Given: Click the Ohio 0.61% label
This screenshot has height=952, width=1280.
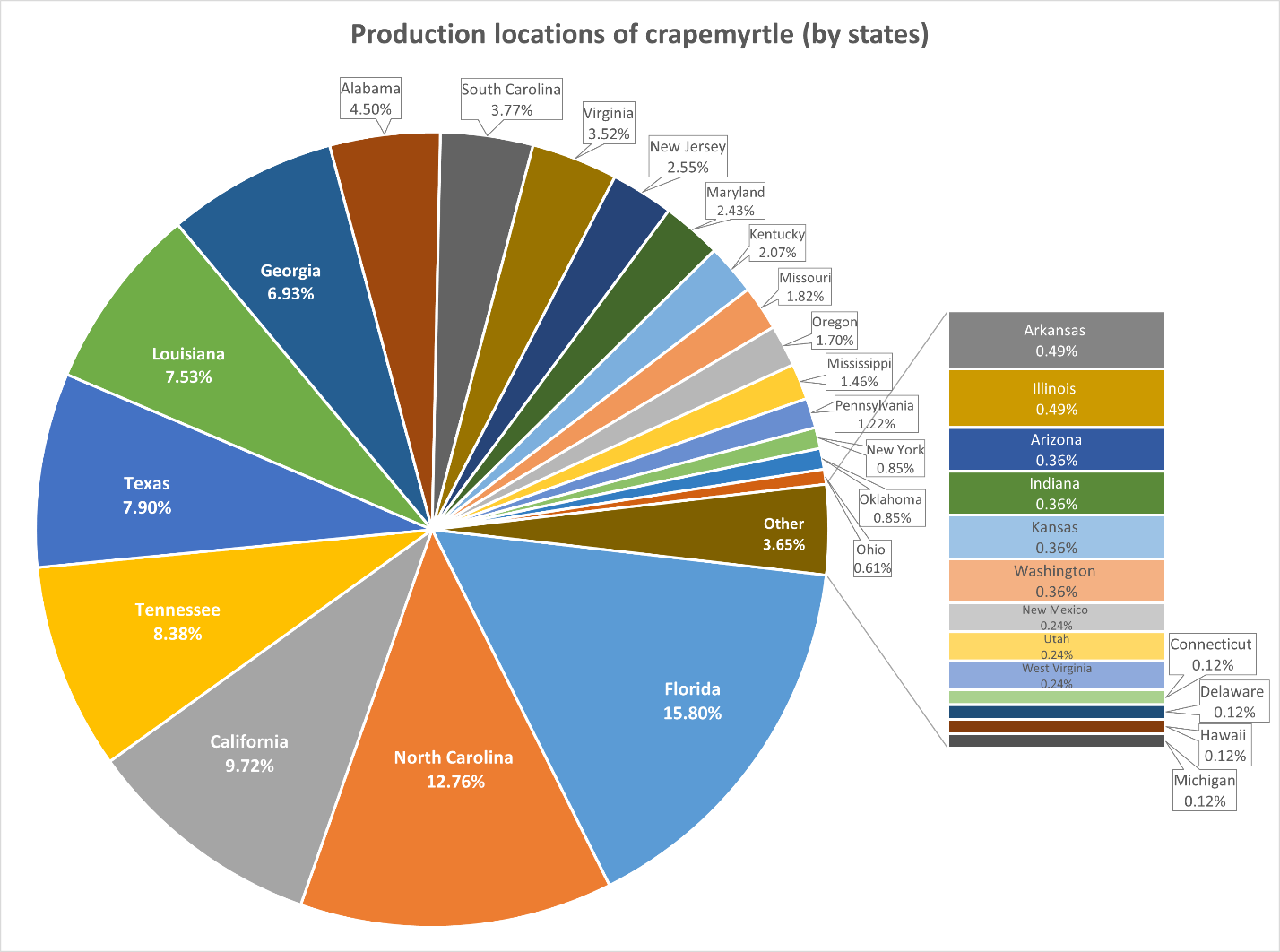Looking at the screenshot, I should tap(870, 558).
